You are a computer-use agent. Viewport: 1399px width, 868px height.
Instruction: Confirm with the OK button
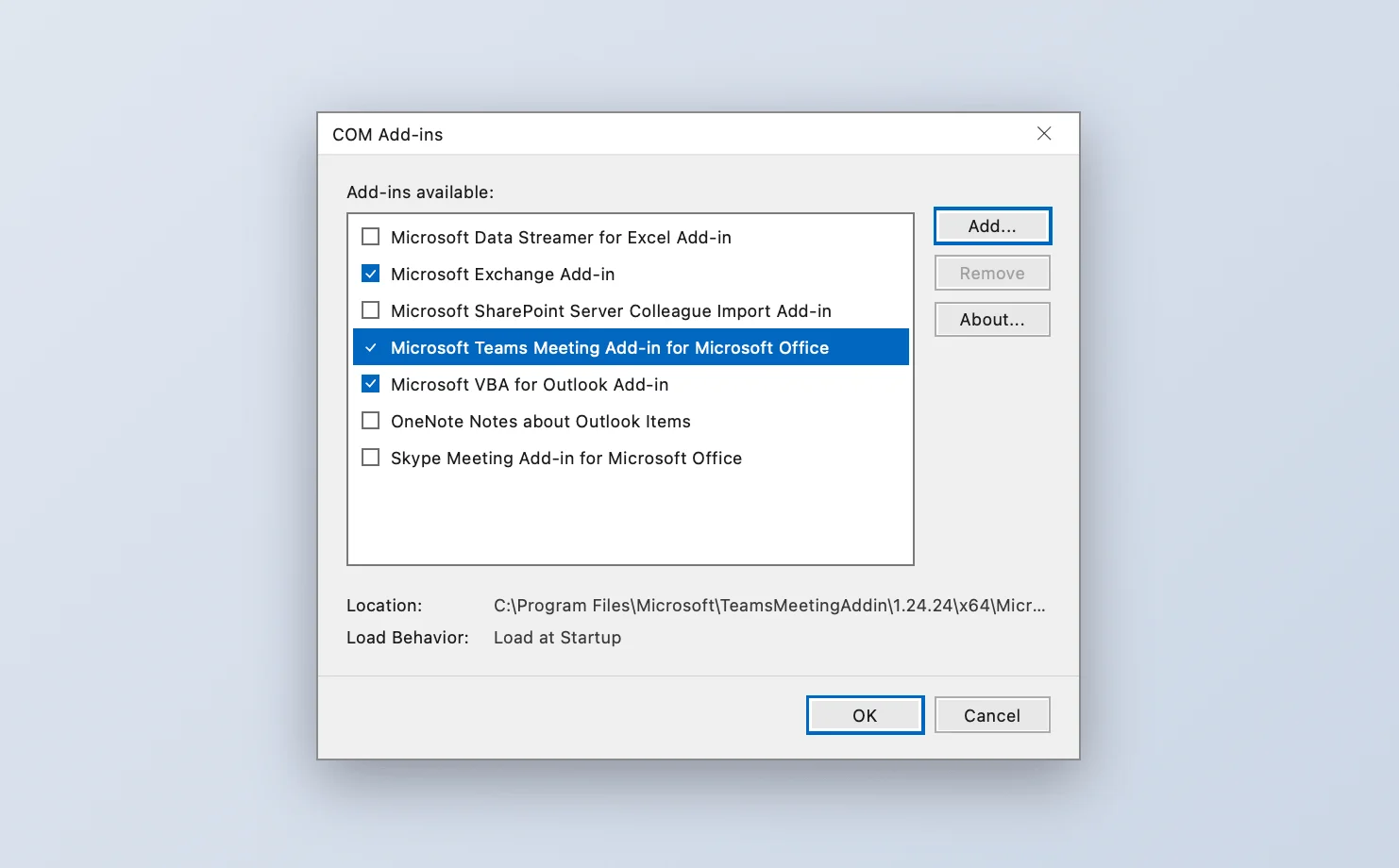point(865,715)
